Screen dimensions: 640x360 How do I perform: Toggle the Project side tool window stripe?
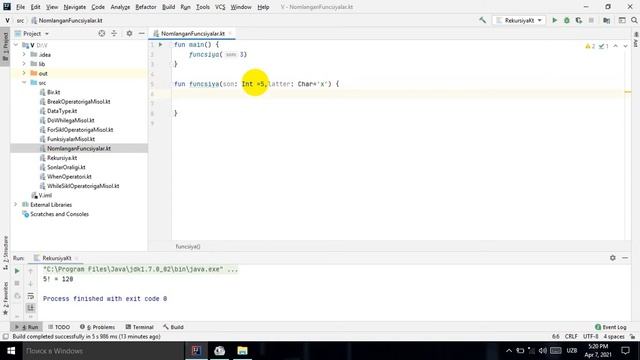coord(5,46)
